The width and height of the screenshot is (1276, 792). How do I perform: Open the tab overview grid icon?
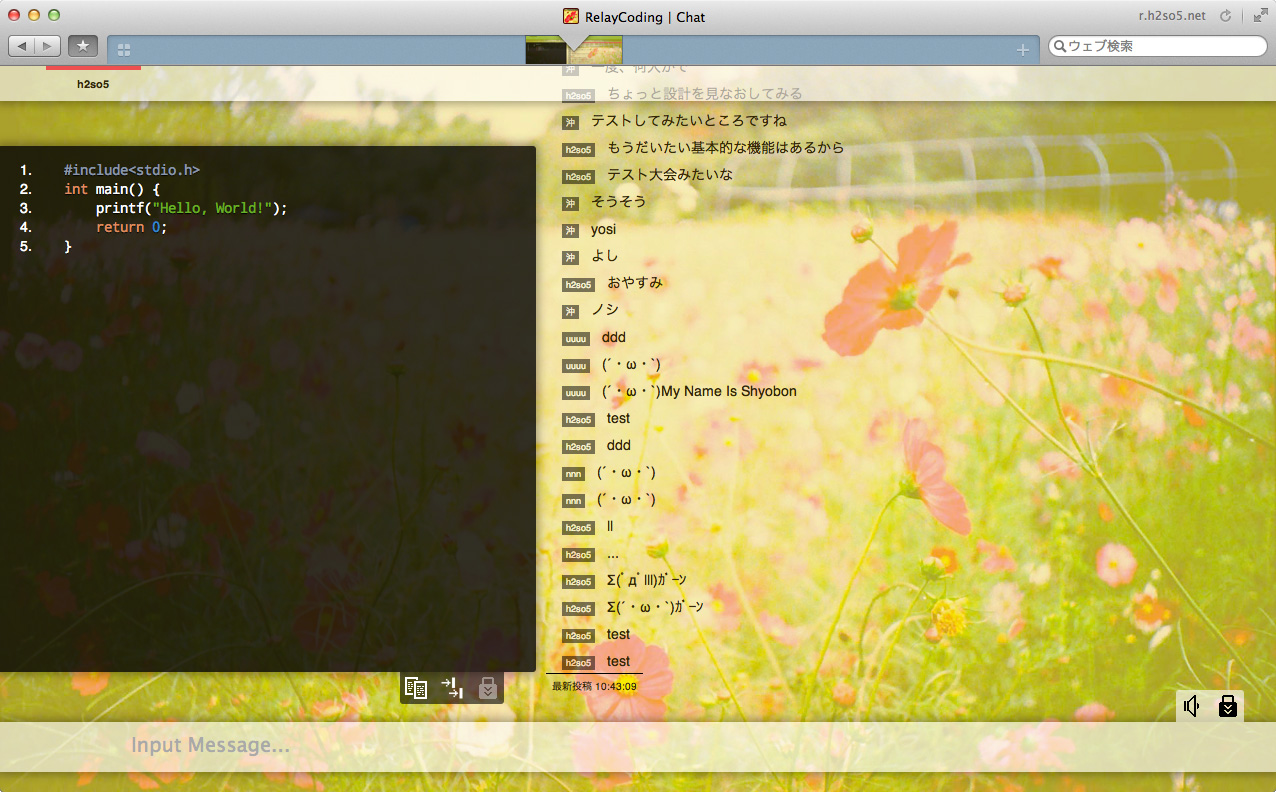coord(124,50)
